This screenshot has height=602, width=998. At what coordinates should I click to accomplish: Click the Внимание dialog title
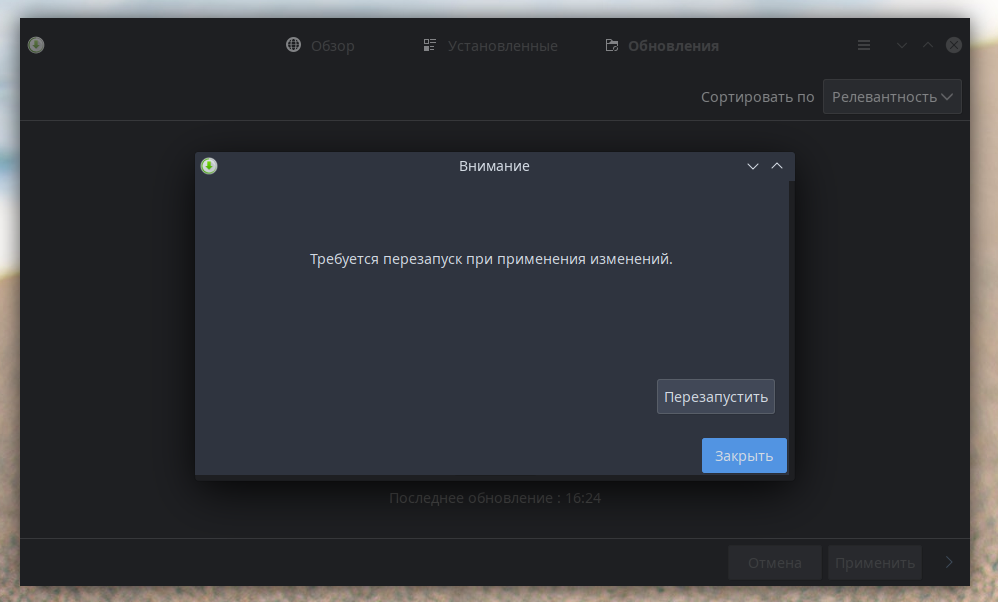coord(494,166)
